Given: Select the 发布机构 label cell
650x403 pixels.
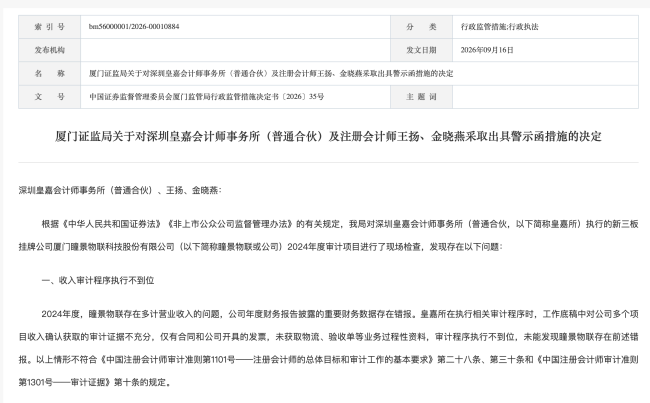Looking at the screenshot, I should point(49,50).
